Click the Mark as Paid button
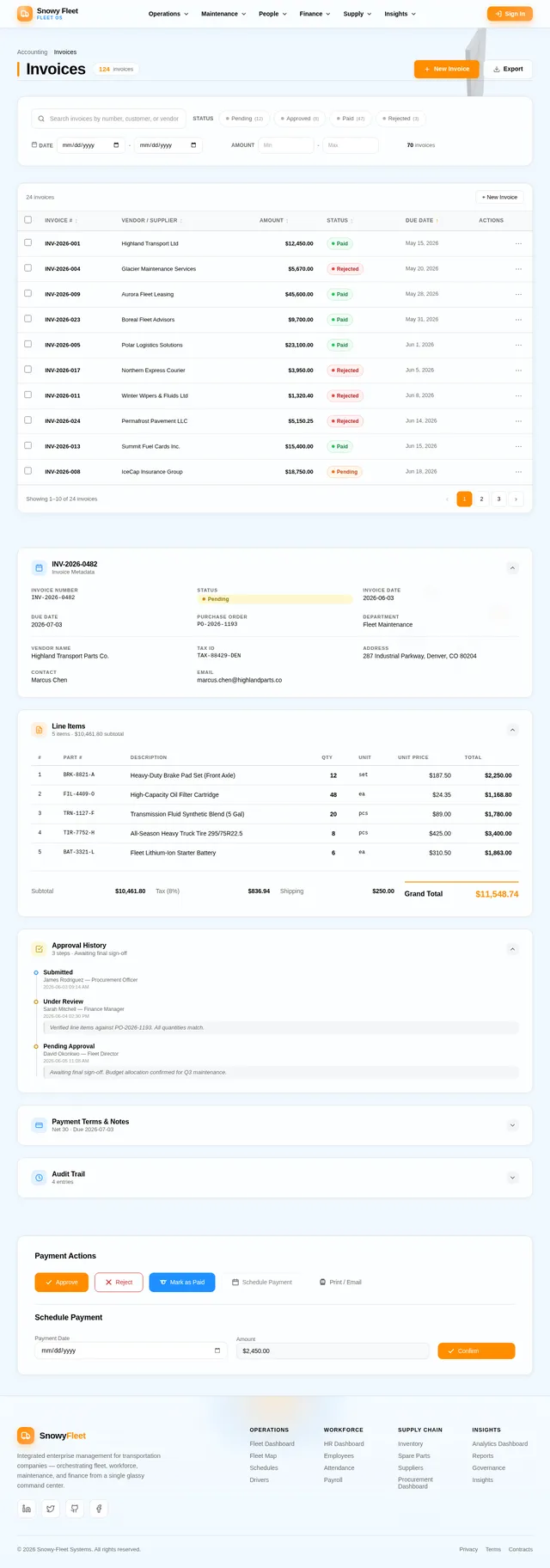The image size is (550, 1568). click(x=182, y=1282)
